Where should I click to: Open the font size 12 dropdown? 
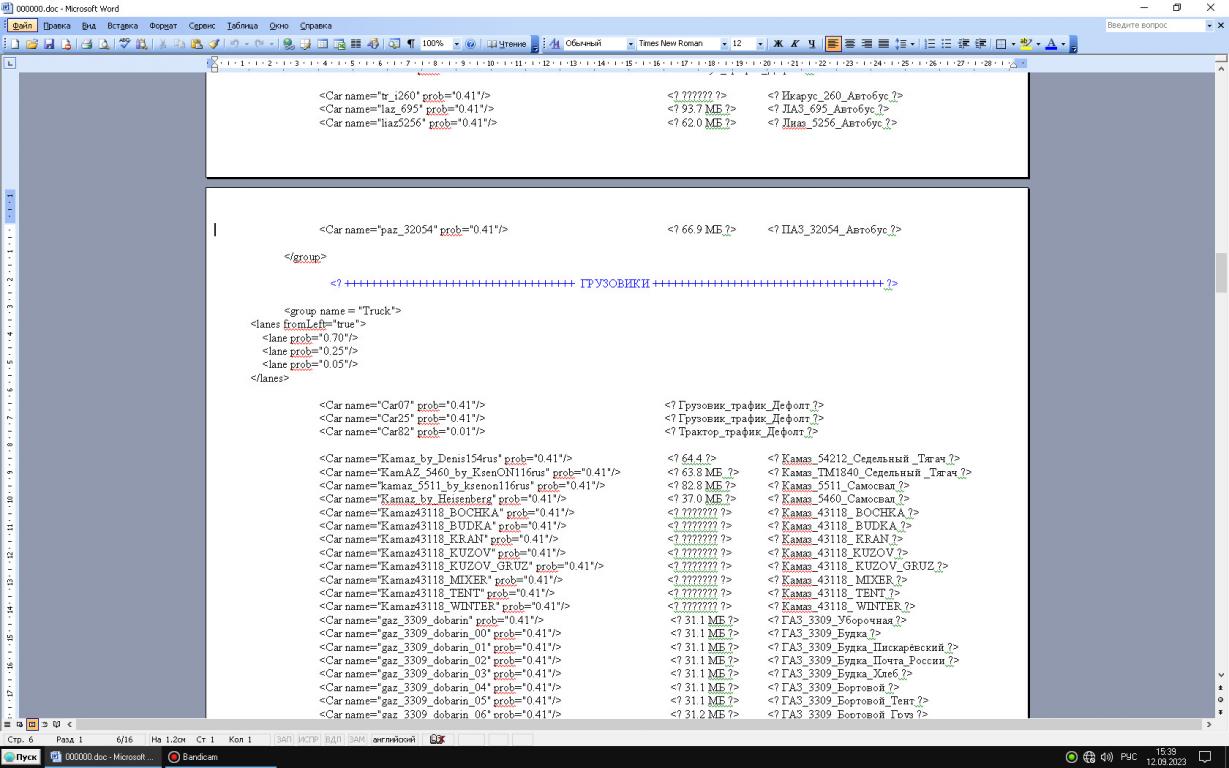click(762, 44)
